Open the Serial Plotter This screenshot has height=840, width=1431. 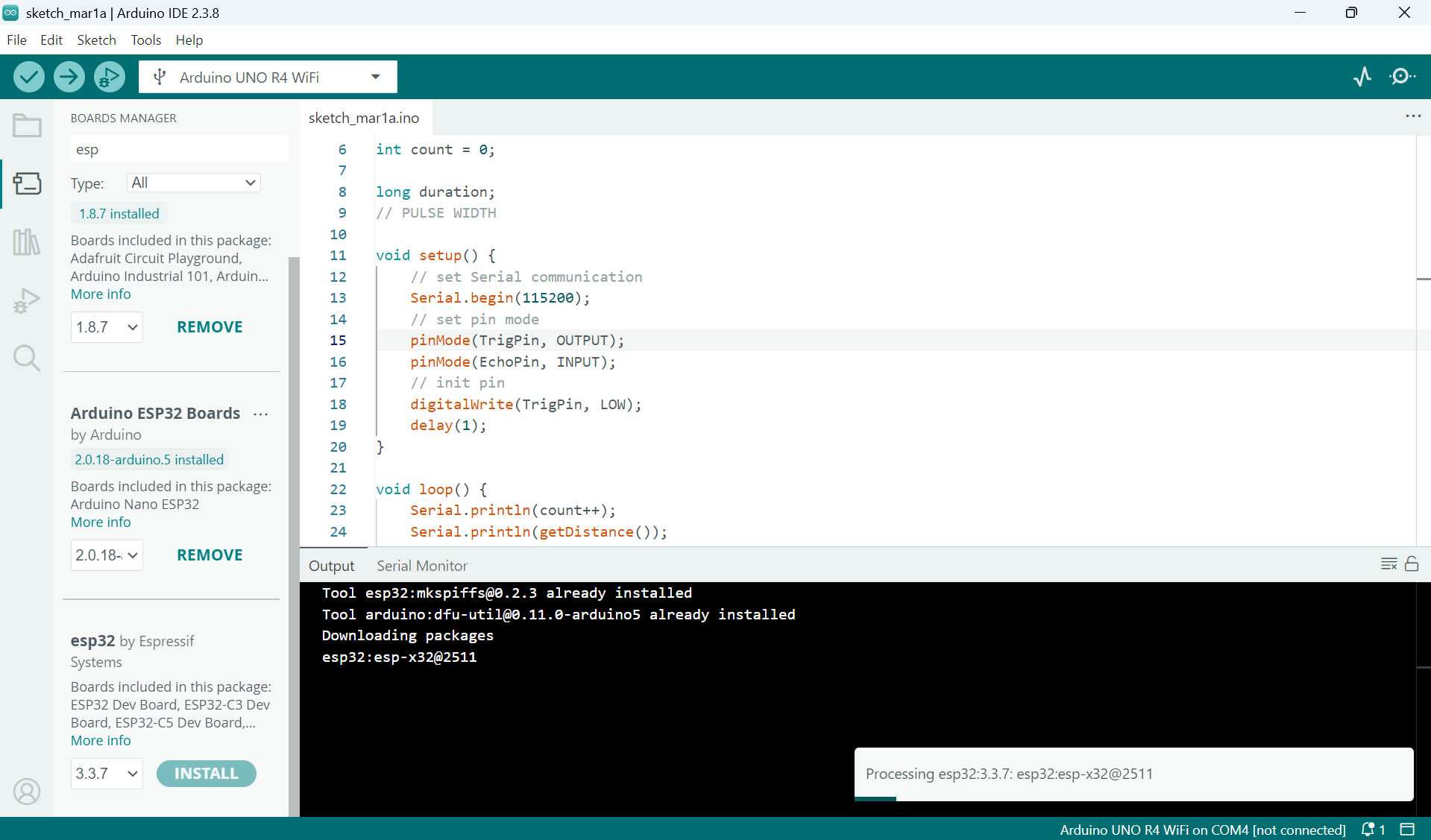click(1362, 77)
